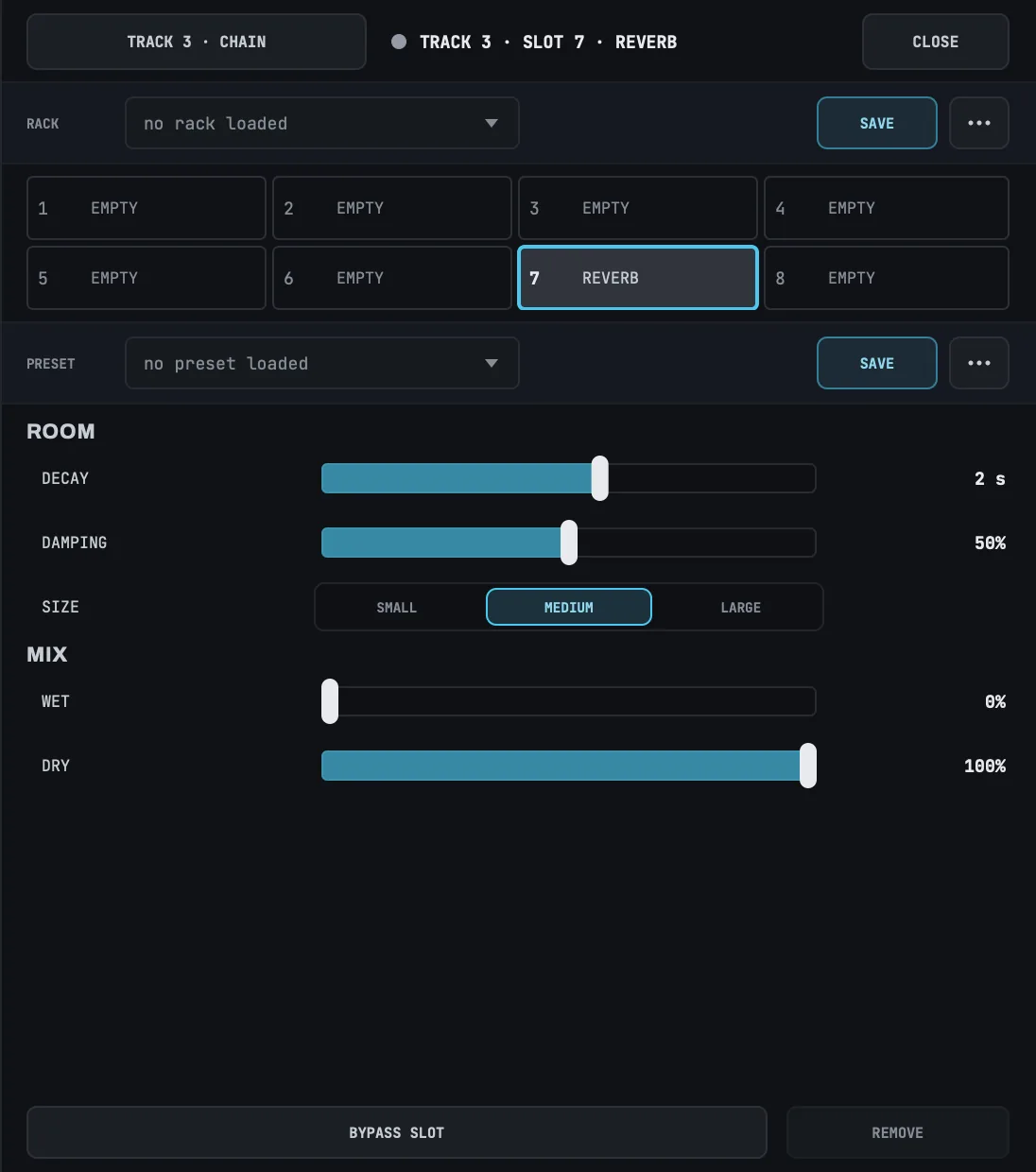The image size is (1036, 1172).
Task: Select empty slot 5
Action: (147, 278)
